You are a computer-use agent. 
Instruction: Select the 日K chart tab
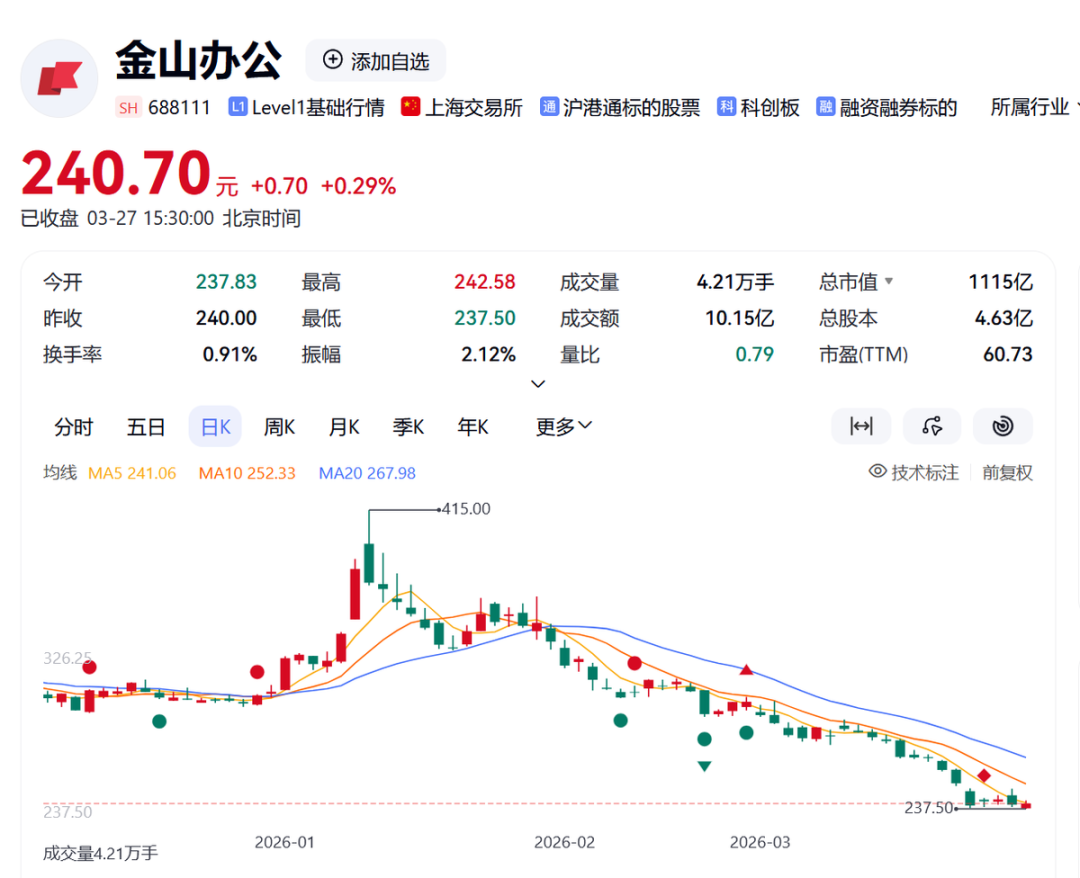point(215,427)
